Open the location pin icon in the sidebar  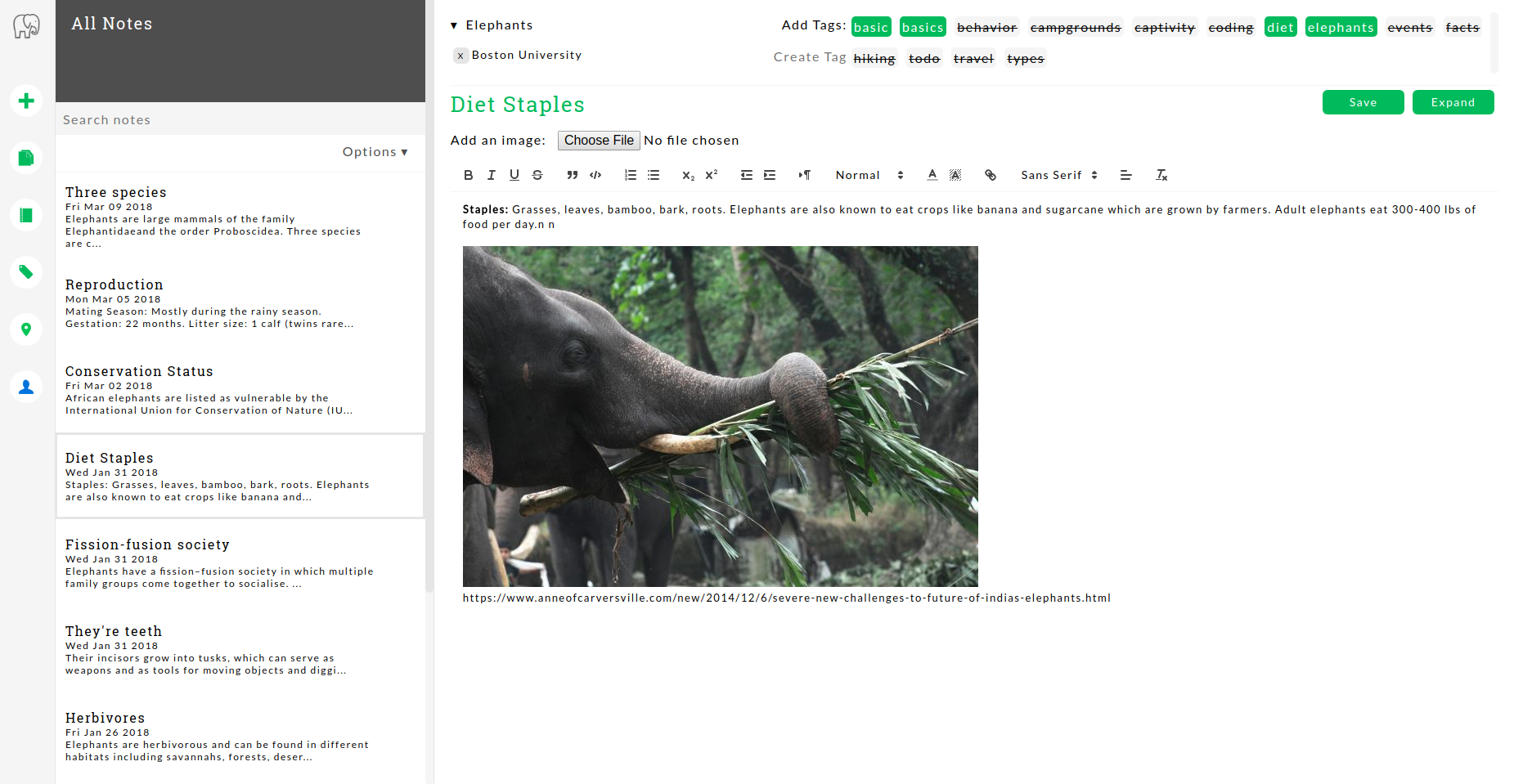[26, 329]
